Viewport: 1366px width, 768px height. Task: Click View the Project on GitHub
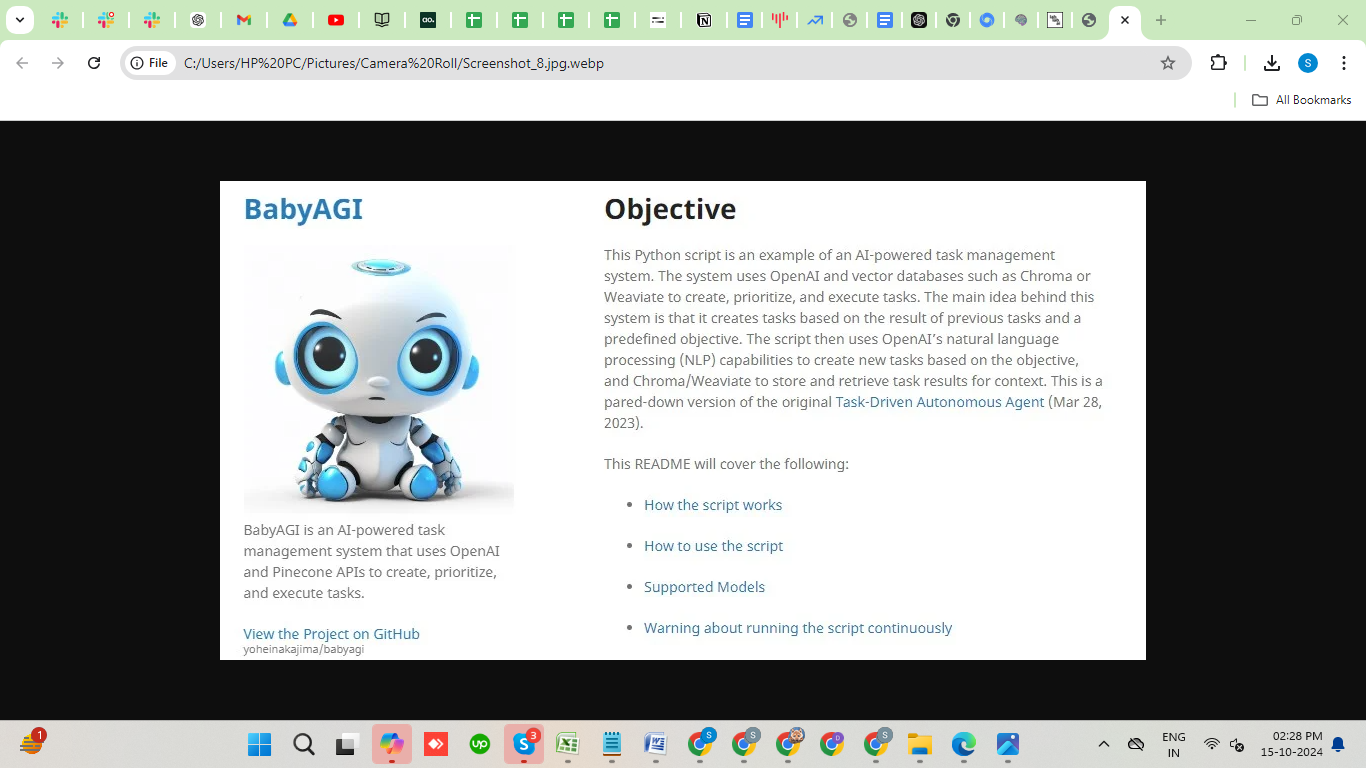331,634
